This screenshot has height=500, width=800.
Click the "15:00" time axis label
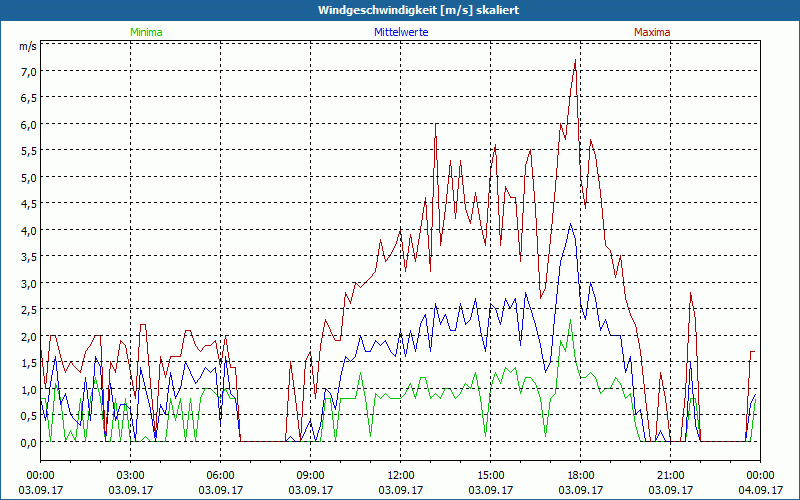[x=490, y=476]
